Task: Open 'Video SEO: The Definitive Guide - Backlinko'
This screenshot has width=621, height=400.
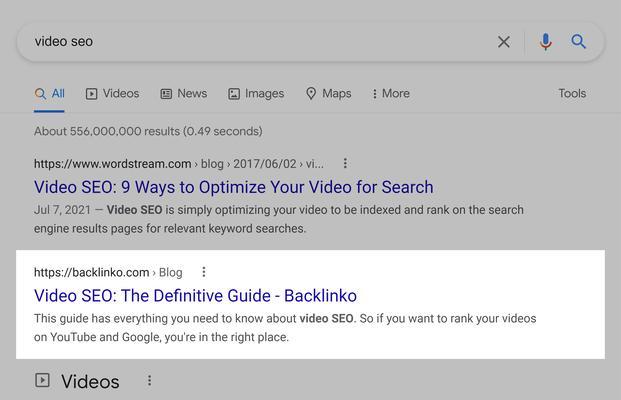Action: coord(195,296)
